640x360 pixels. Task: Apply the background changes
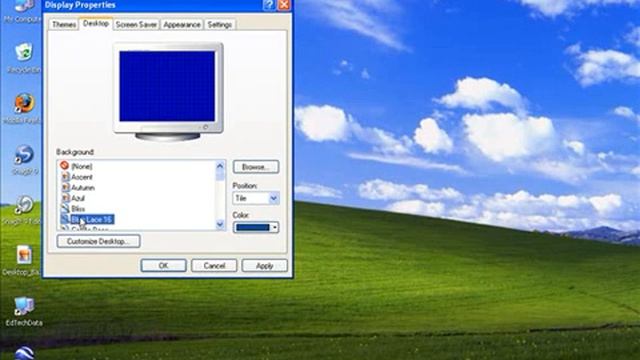click(264, 266)
